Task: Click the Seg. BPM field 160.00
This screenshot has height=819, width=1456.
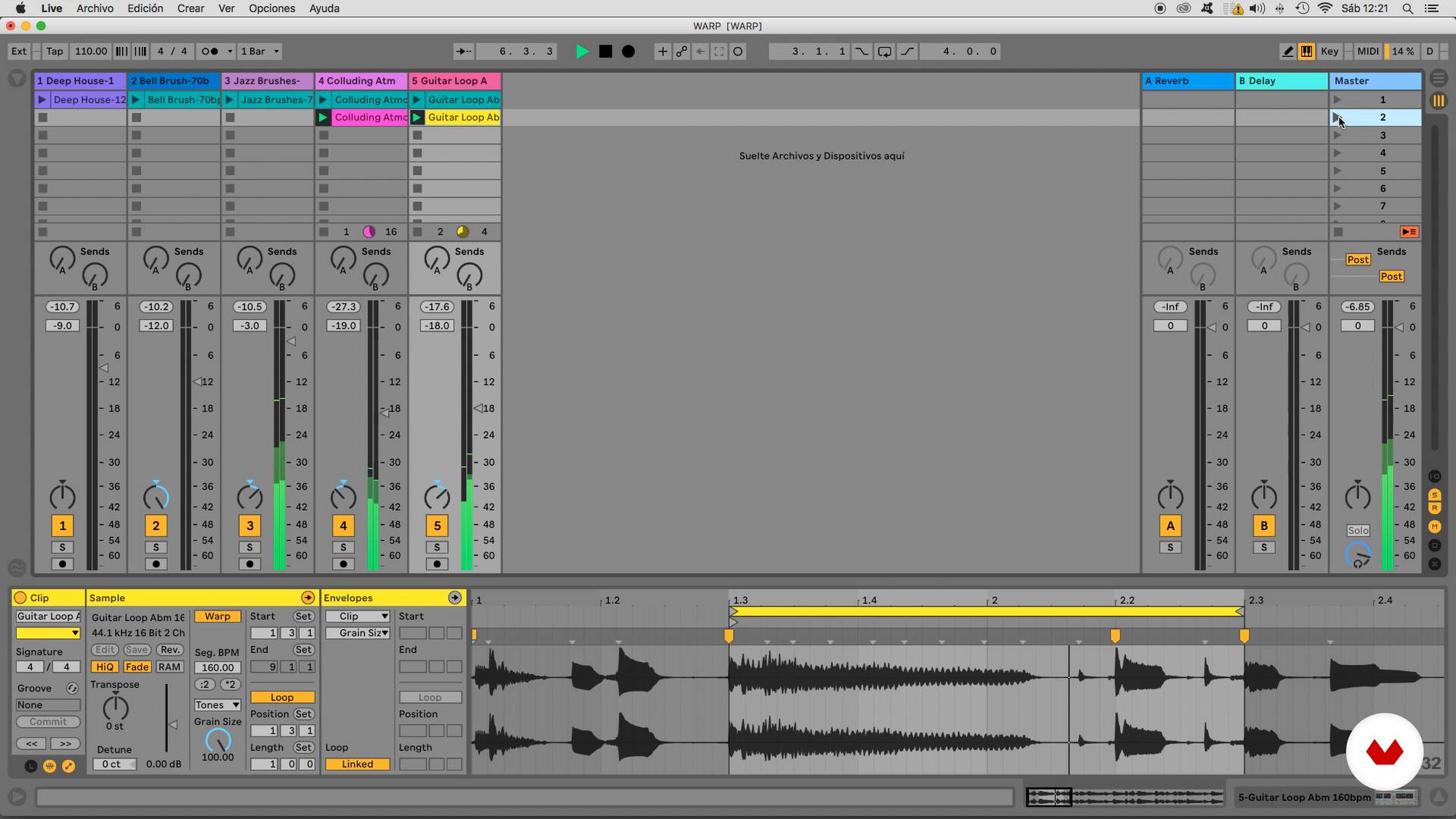Action: [218, 668]
